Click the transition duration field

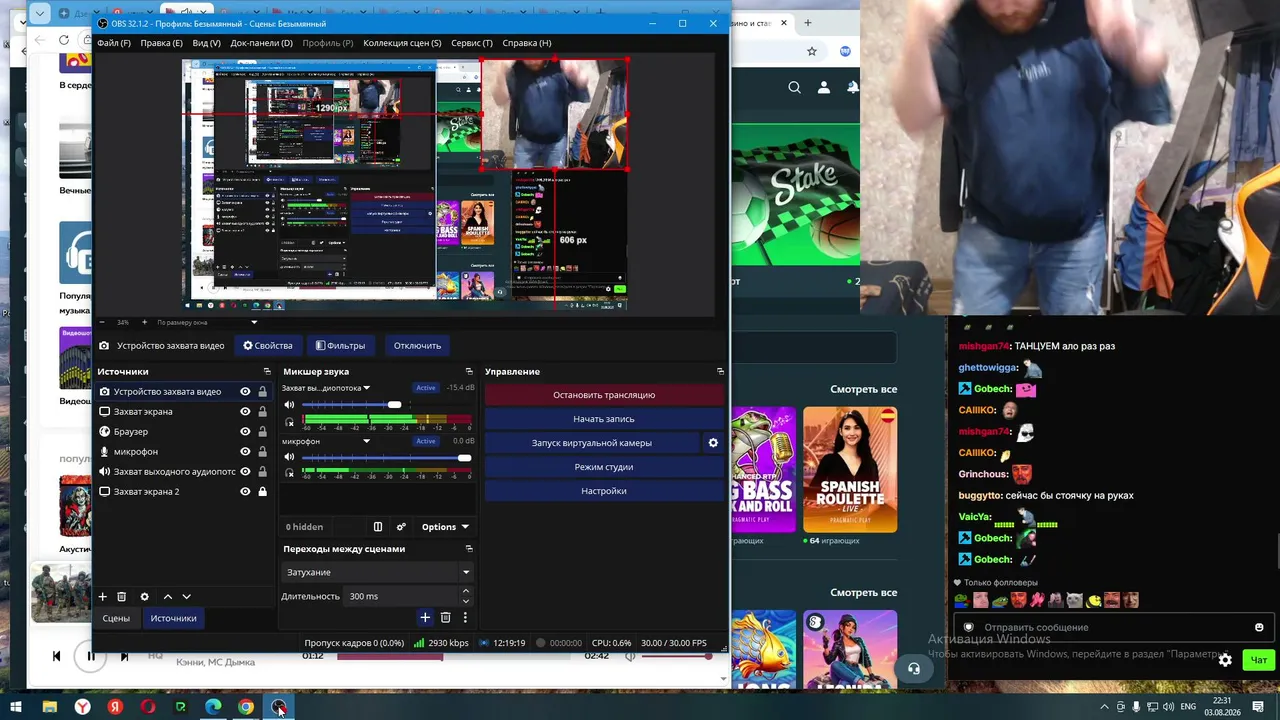point(401,596)
